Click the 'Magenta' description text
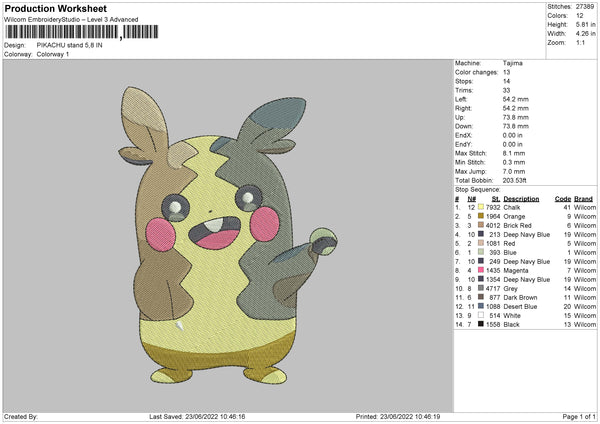The width and height of the screenshot is (600, 424). pos(516,271)
